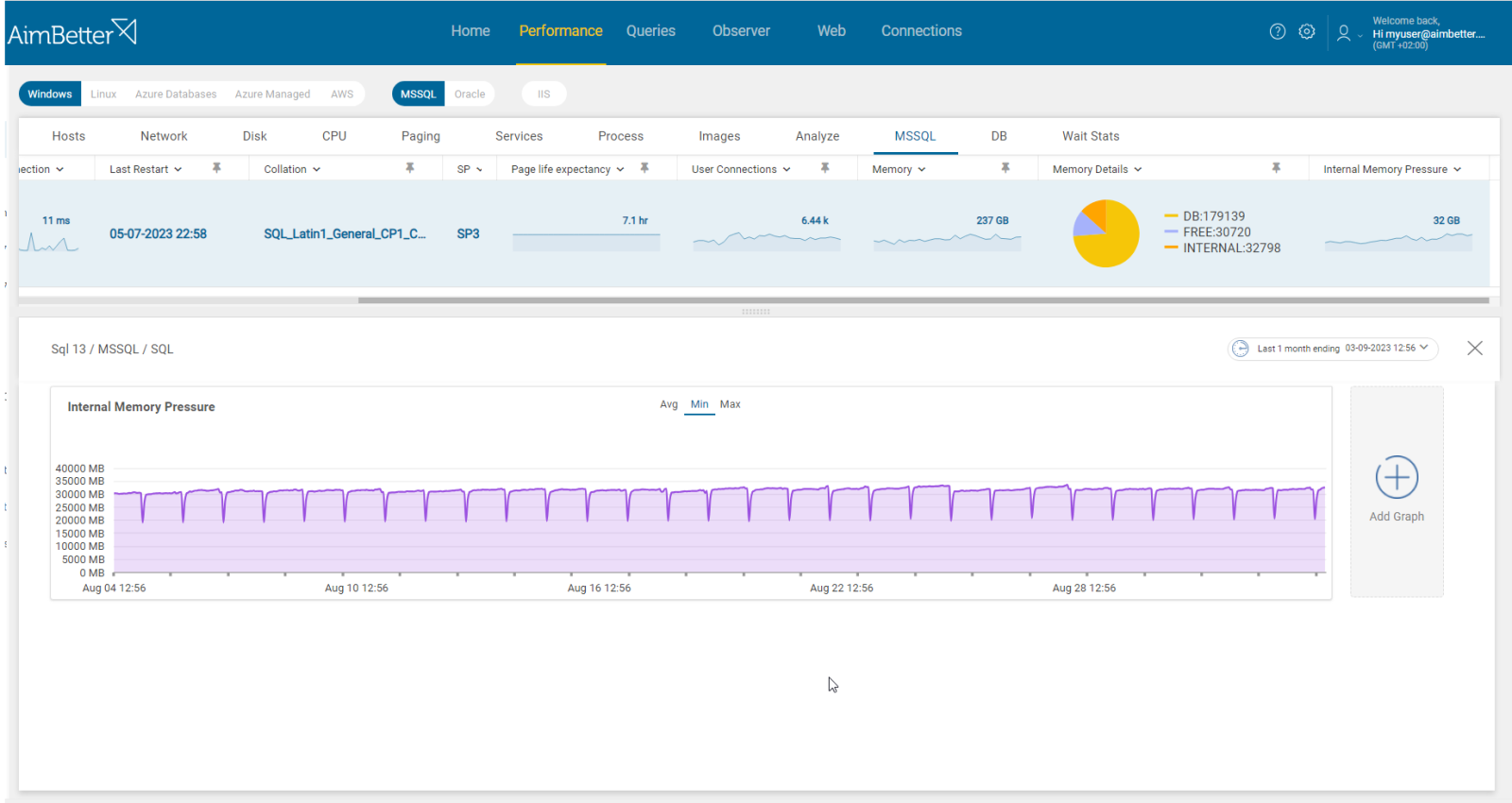Screen dimensions: 1512x803
Task: Switch to the Process tab
Action: pyautogui.click(x=621, y=136)
